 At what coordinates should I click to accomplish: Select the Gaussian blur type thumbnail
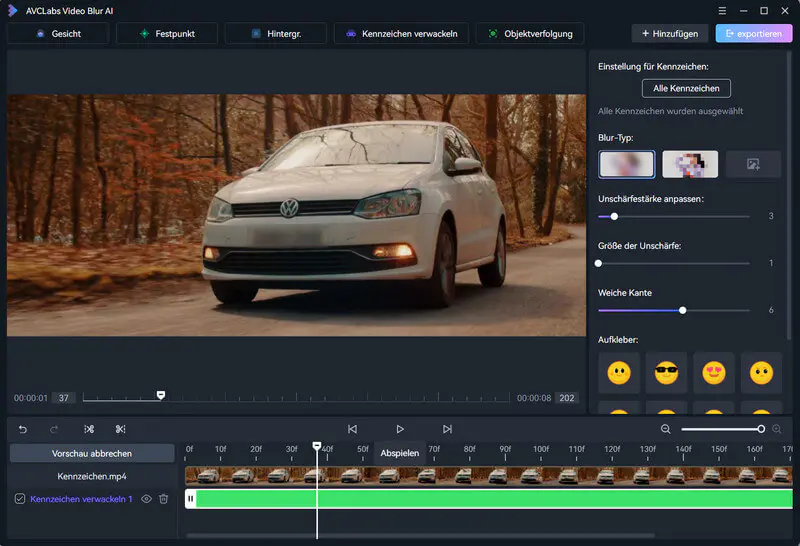click(x=627, y=164)
